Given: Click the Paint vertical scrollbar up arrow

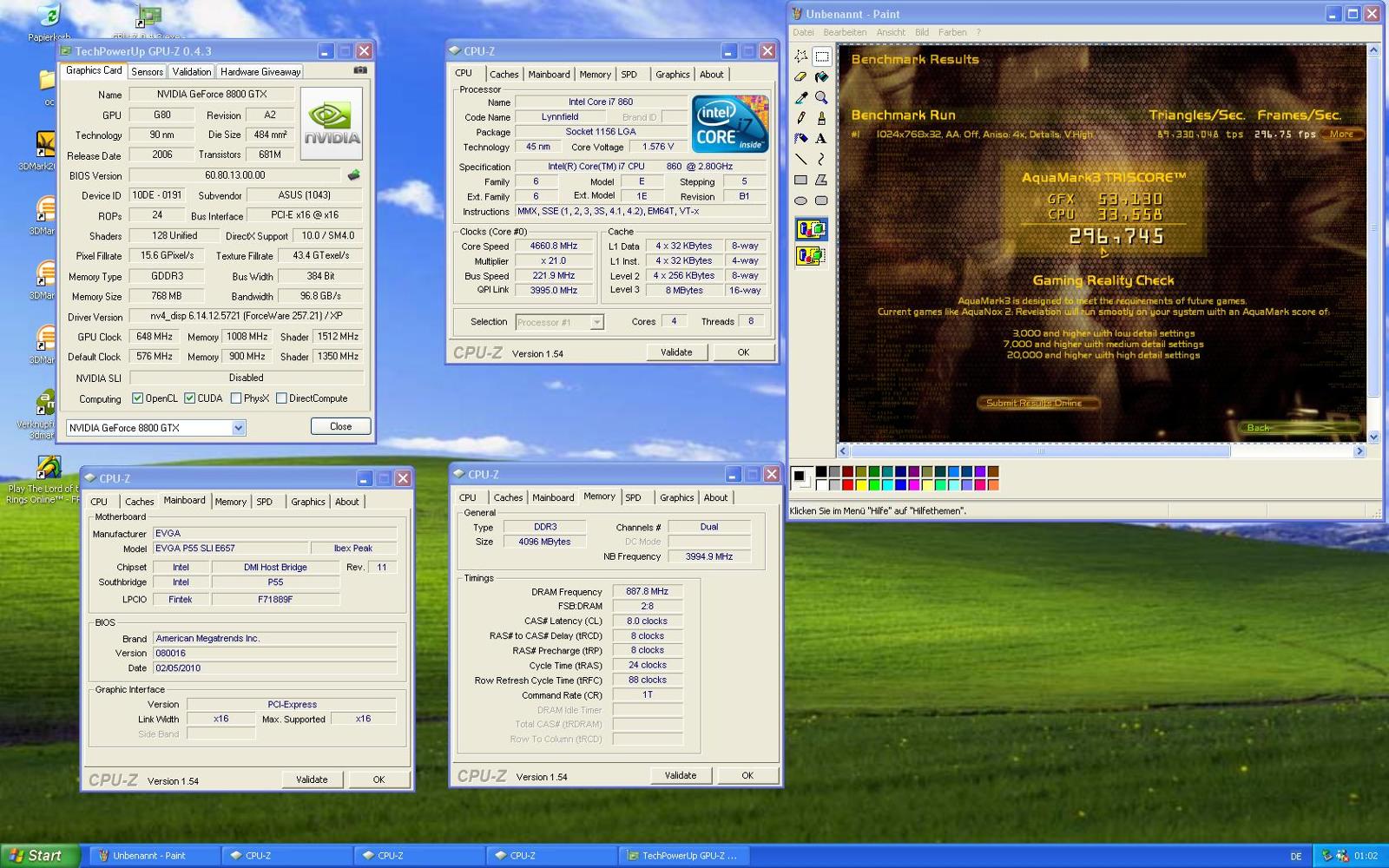Looking at the screenshot, I should point(1373,50).
